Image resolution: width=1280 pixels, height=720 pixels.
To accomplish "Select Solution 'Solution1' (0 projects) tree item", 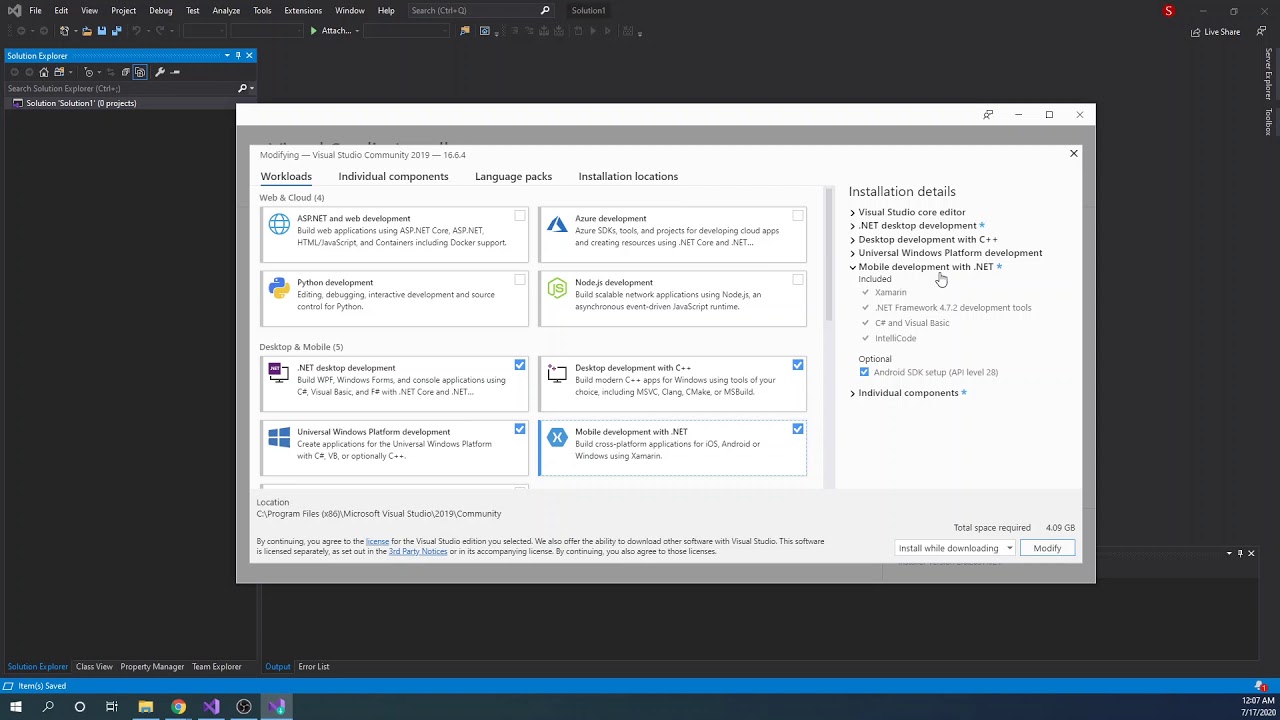I will point(81,103).
